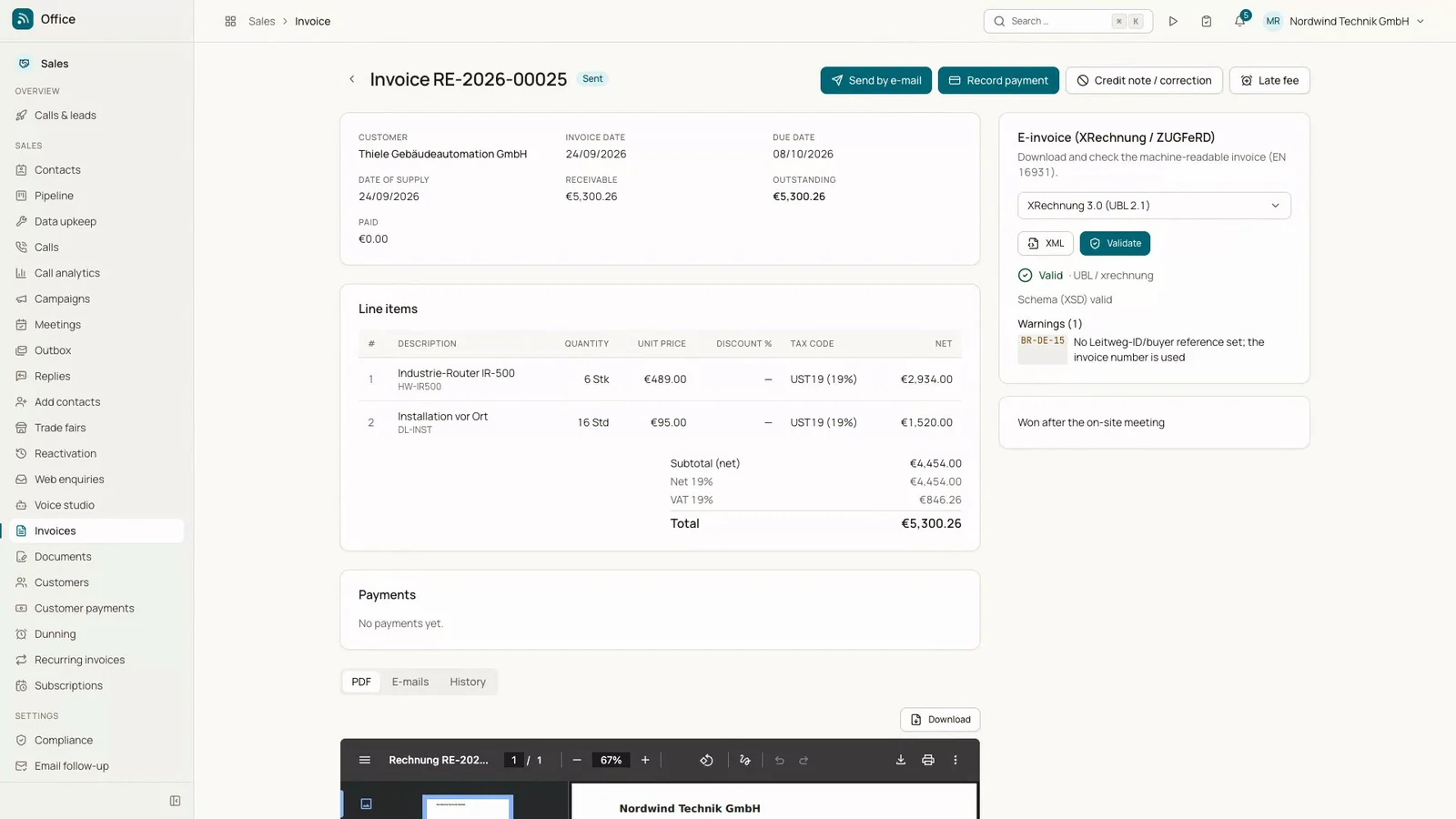
Task: Click the Installation vor Ort line item
Action: click(x=660, y=422)
